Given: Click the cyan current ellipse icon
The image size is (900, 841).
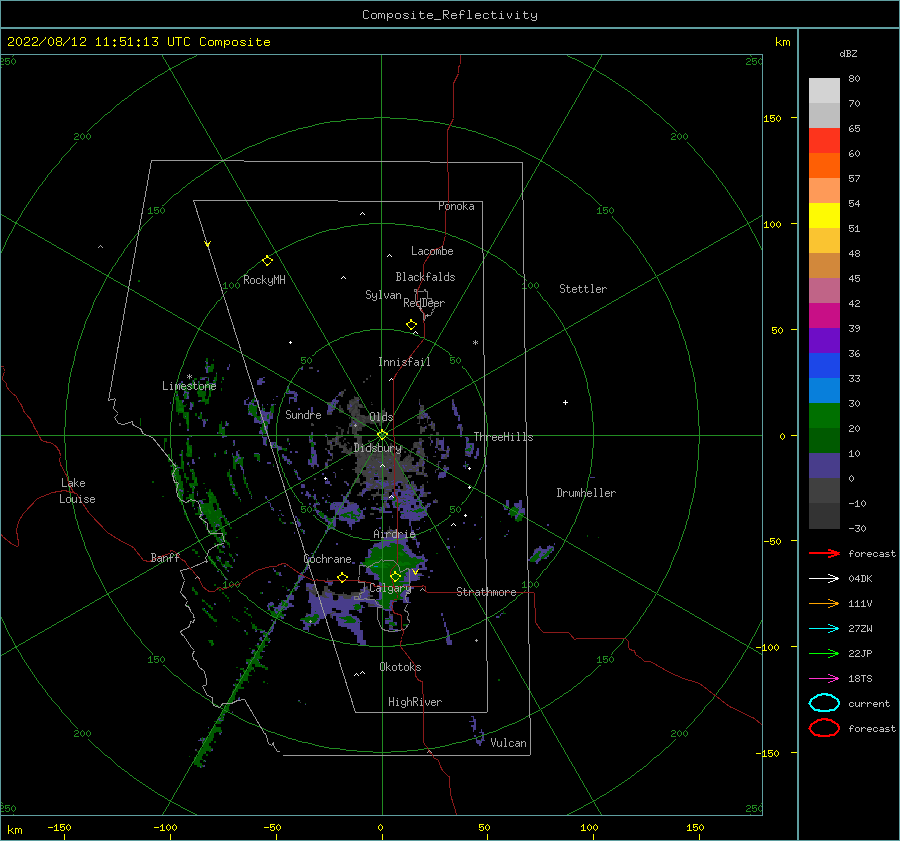Looking at the screenshot, I should click(x=824, y=703).
